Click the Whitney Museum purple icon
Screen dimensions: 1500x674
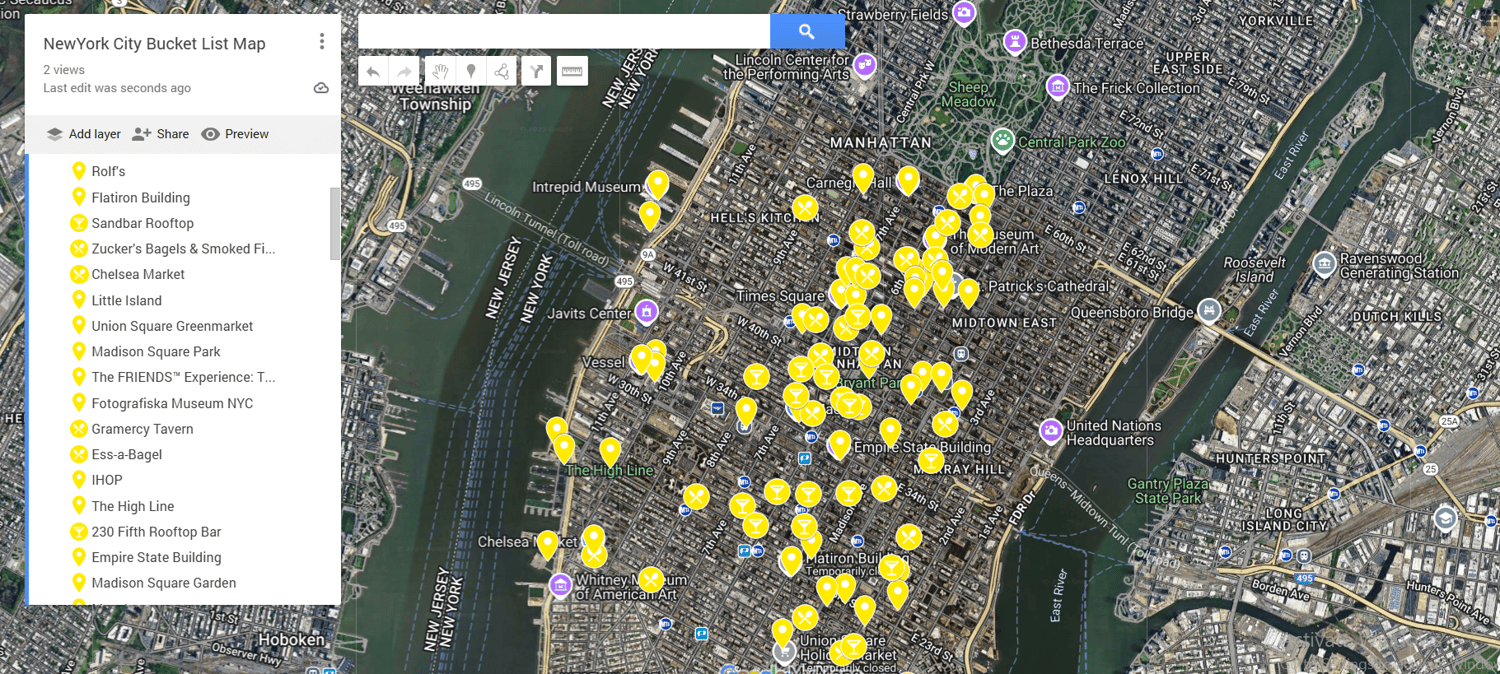click(561, 585)
